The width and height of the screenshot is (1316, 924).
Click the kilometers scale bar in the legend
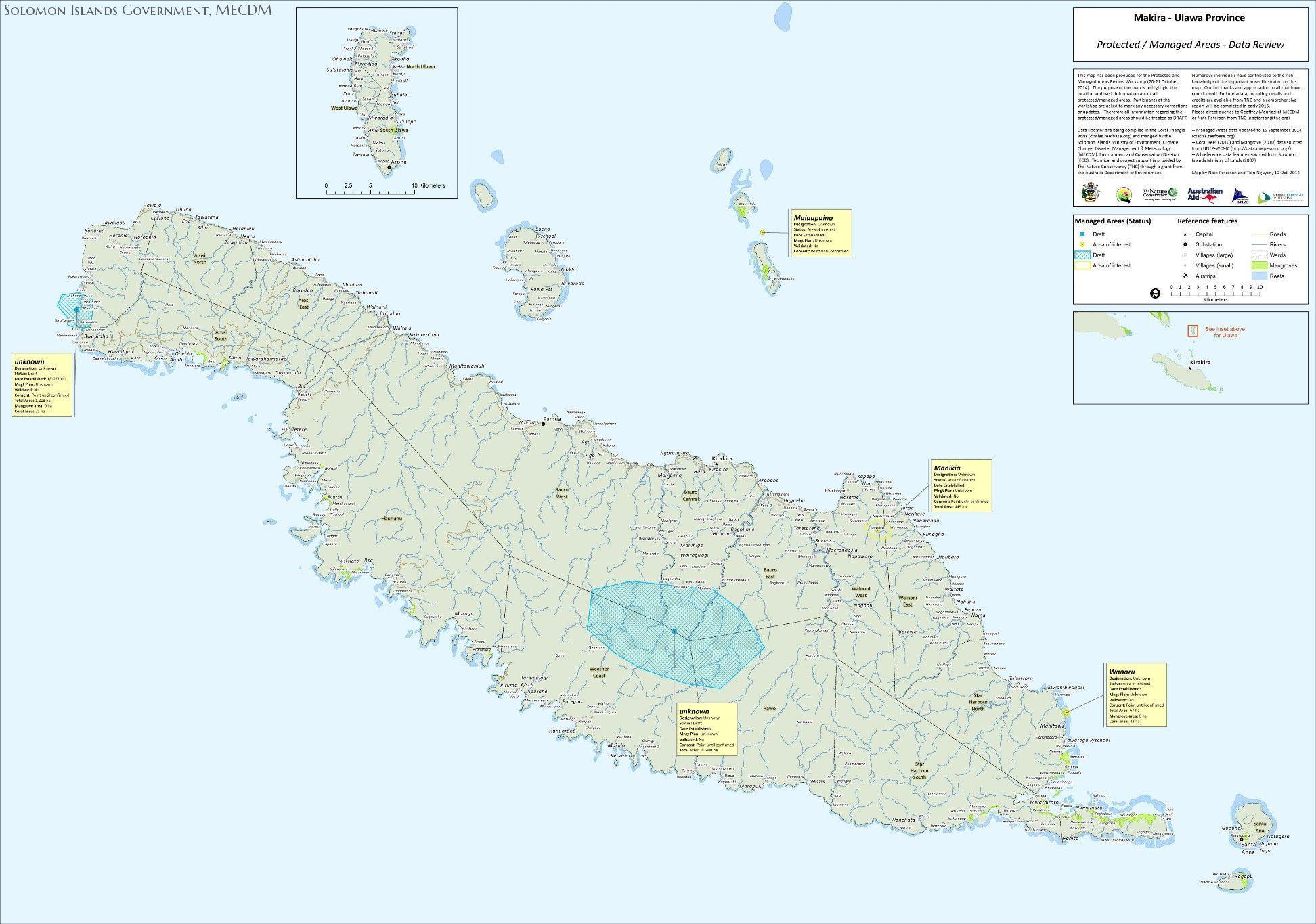(x=1216, y=292)
